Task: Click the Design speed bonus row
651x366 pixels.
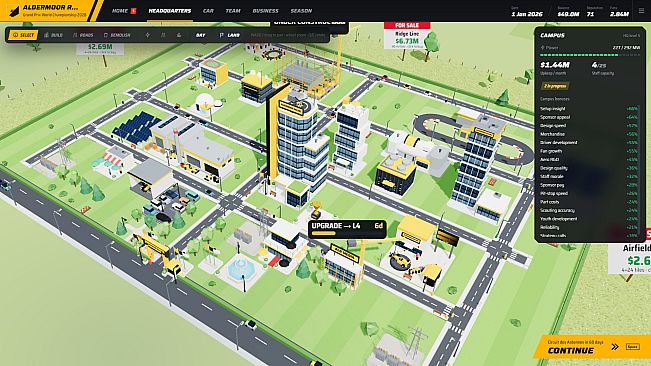Action: [589, 125]
